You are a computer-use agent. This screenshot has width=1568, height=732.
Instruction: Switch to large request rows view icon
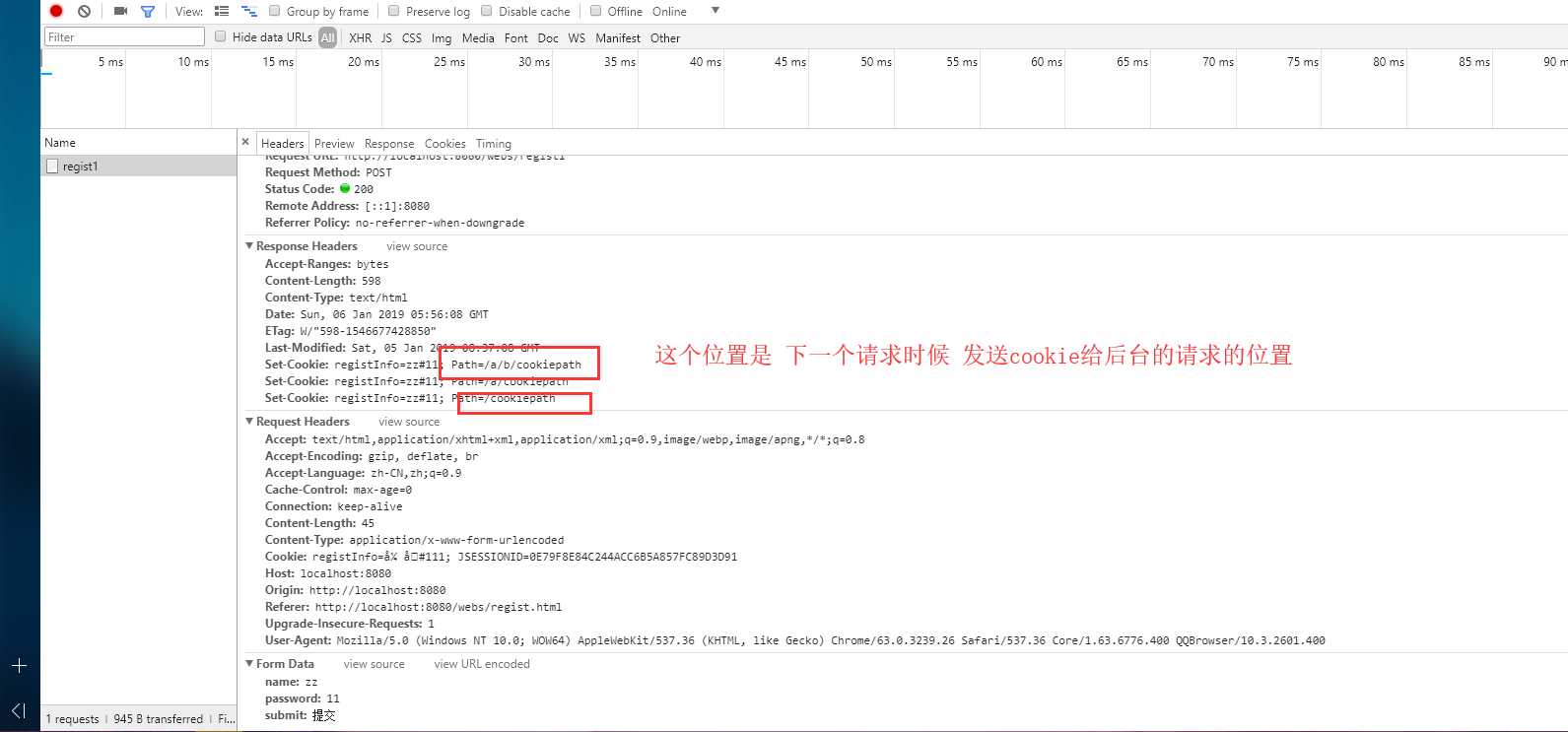click(x=222, y=11)
